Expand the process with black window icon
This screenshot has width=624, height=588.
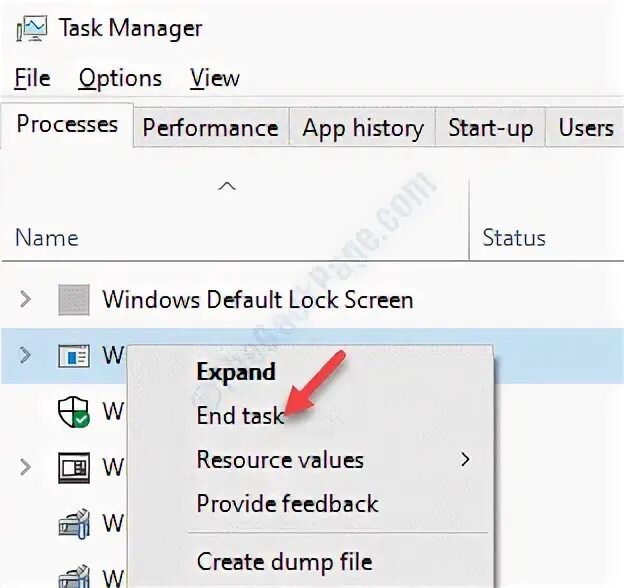[x=25, y=467]
